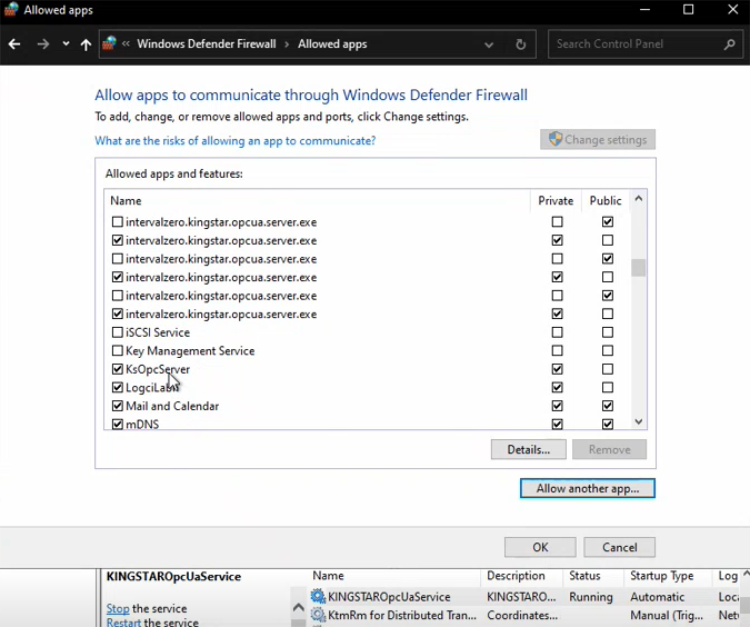Image resolution: width=750 pixels, height=627 pixels.
Task: Click the Remove button
Action: 609,450
